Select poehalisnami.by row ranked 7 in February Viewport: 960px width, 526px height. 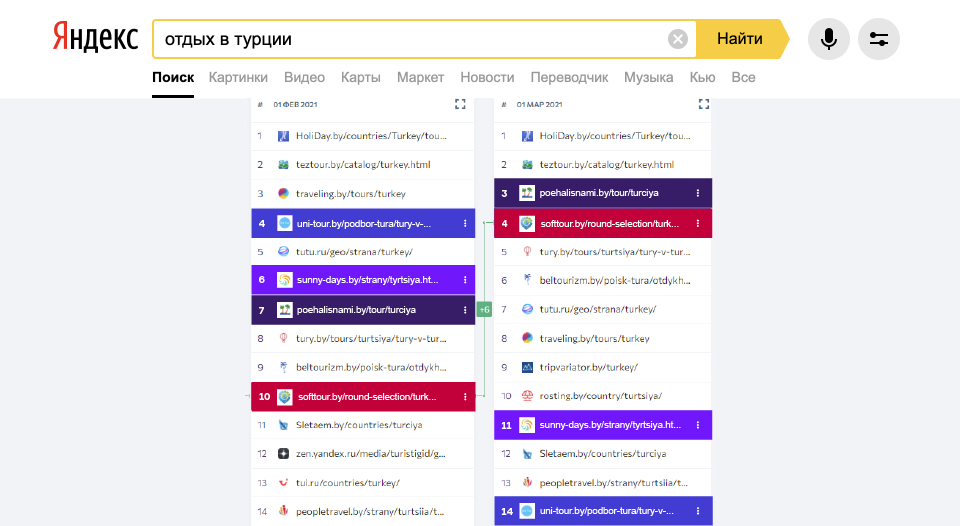click(x=363, y=310)
